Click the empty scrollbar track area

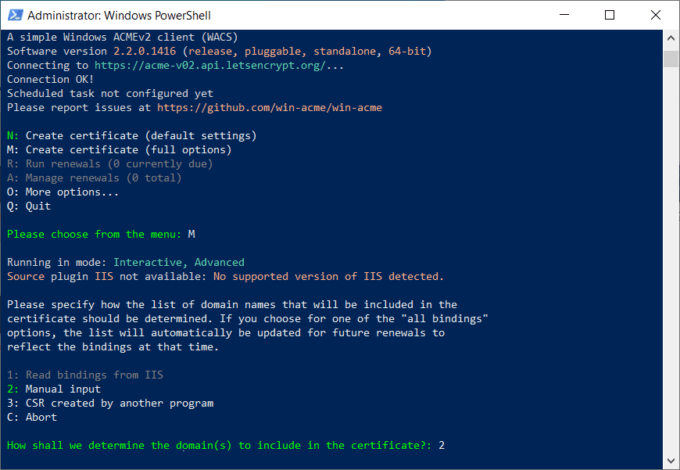pos(671,260)
